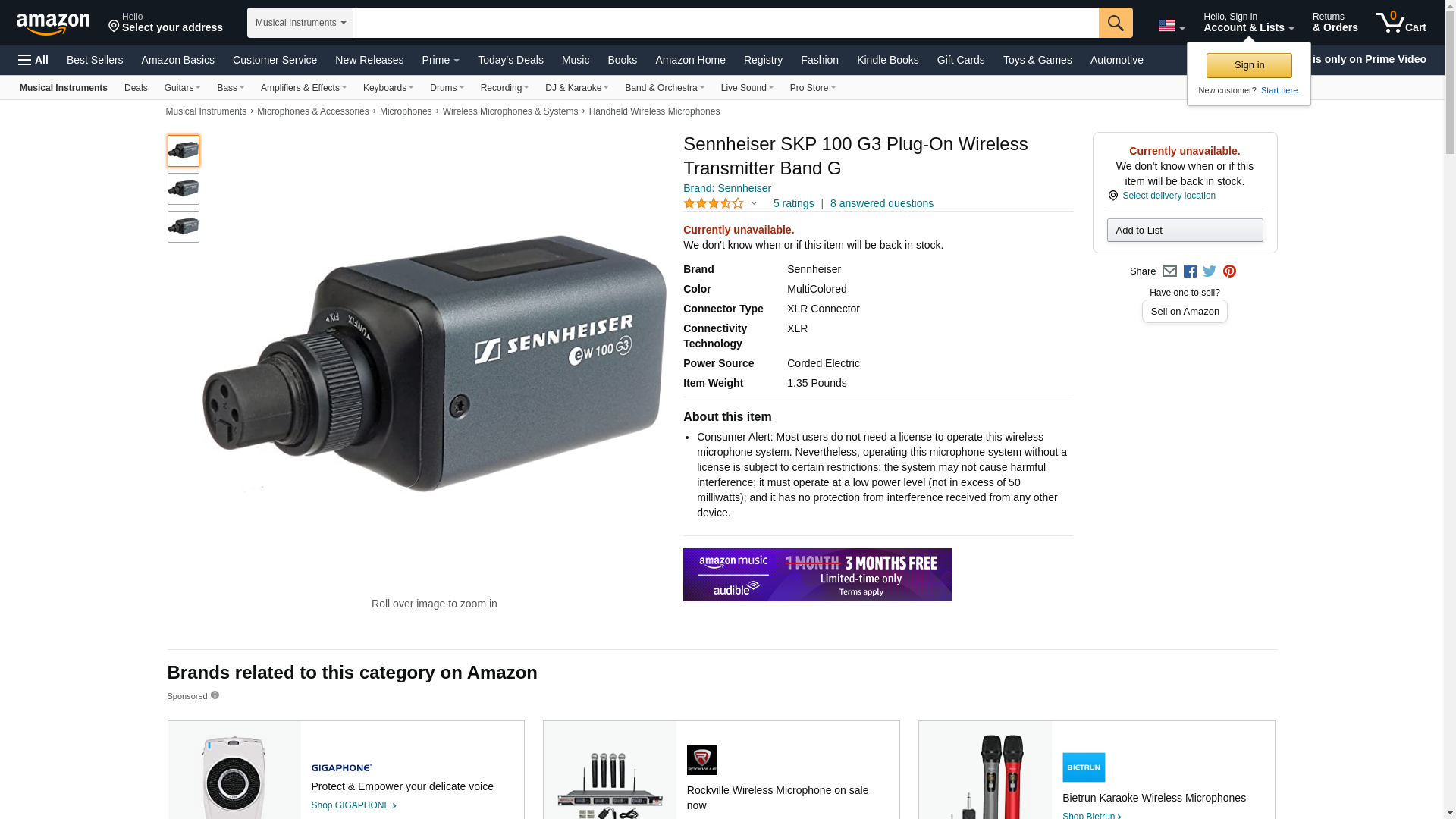Viewport: 1456px width, 819px height.
Task: Click inside the search input field
Action: pos(726,23)
